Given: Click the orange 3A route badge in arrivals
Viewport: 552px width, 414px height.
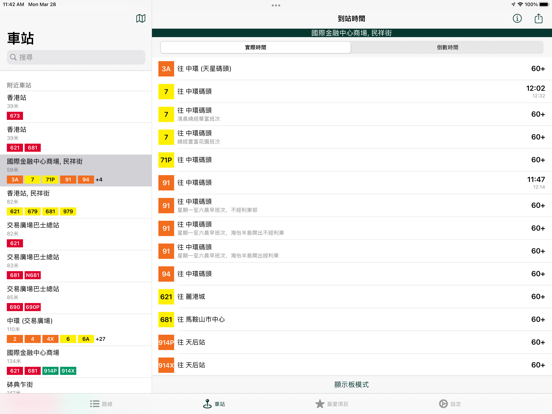Looking at the screenshot, I should (x=166, y=69).
